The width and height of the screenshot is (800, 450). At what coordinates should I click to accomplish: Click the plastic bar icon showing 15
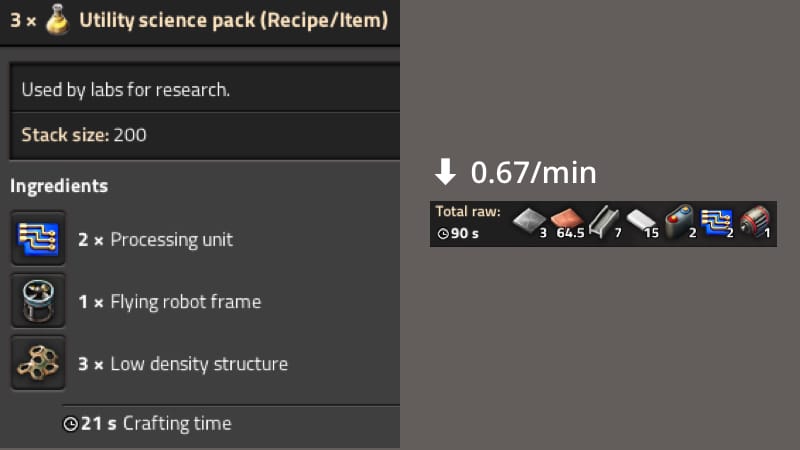click(640, 223)
